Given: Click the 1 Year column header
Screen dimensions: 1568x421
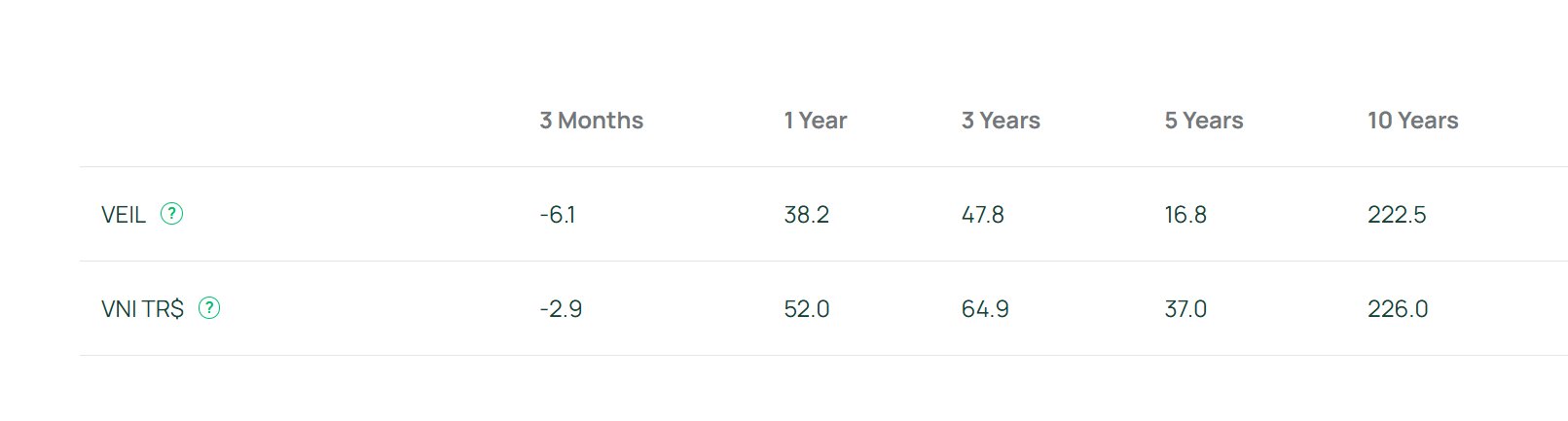Looking at the screenshot, I should point(815,121).
